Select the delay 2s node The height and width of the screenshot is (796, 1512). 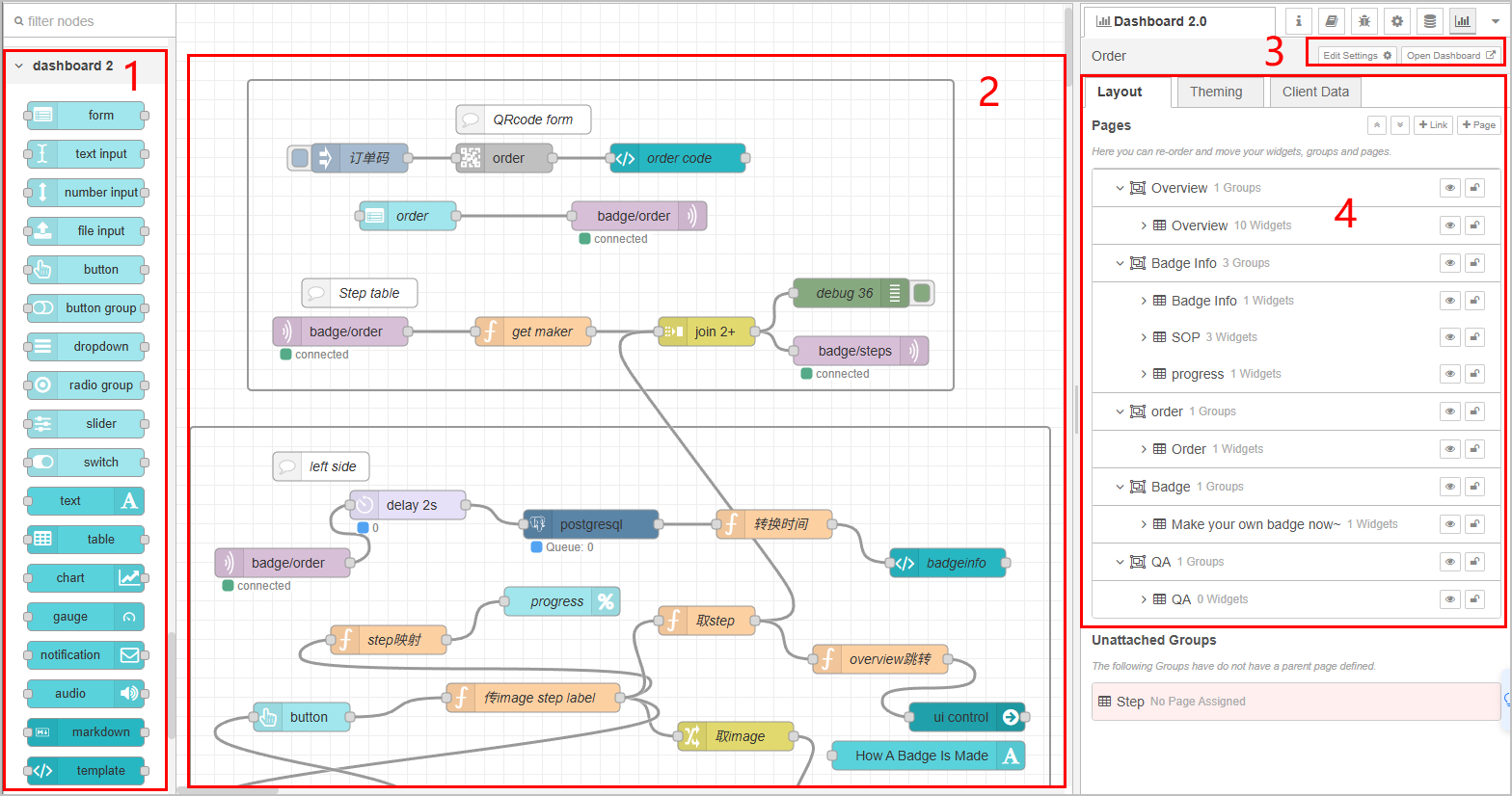(x=408, y=505)
